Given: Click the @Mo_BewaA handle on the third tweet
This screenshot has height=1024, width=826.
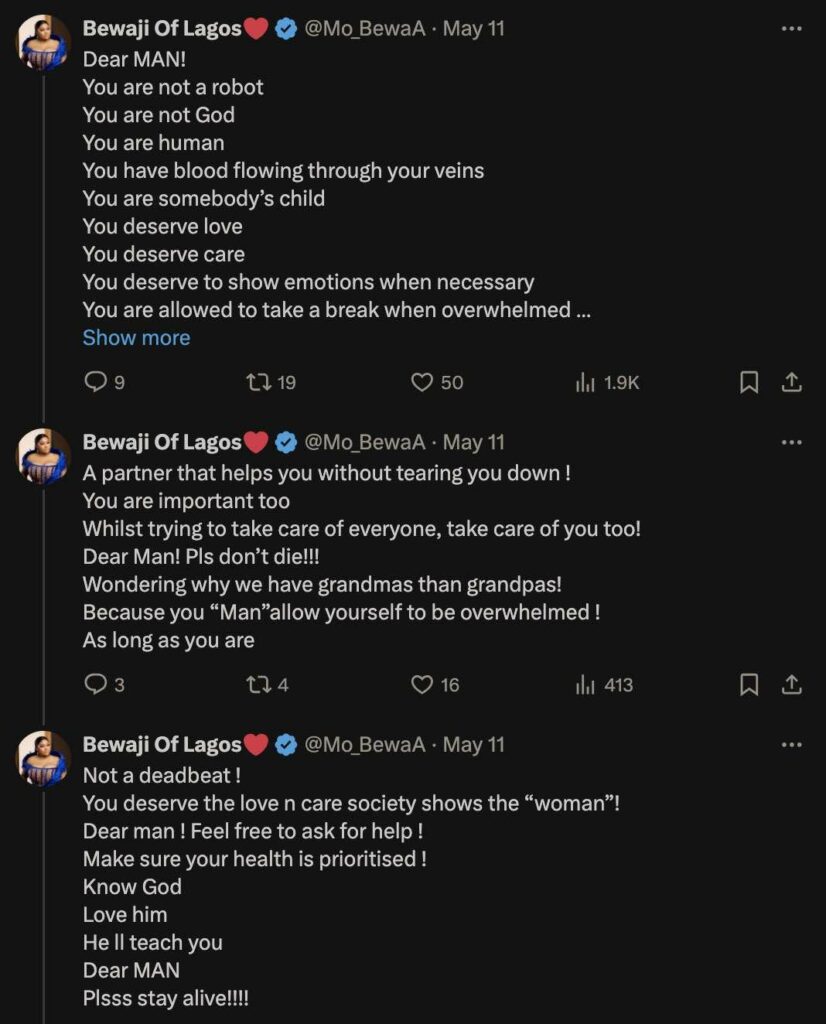Looking at the screenshot, I should [x=365, y=745].
